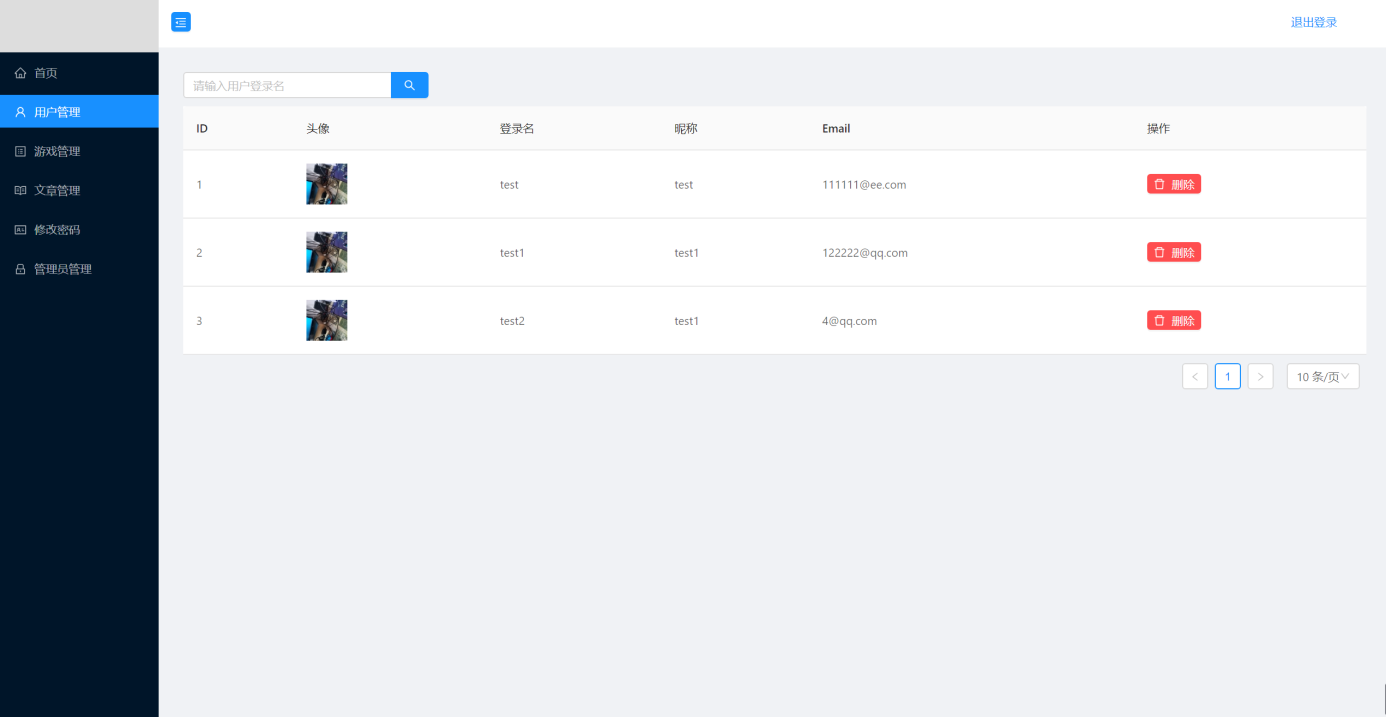1386x717 pixels.
Task: Open the 首页 menu item
Action: pos(79,73)
